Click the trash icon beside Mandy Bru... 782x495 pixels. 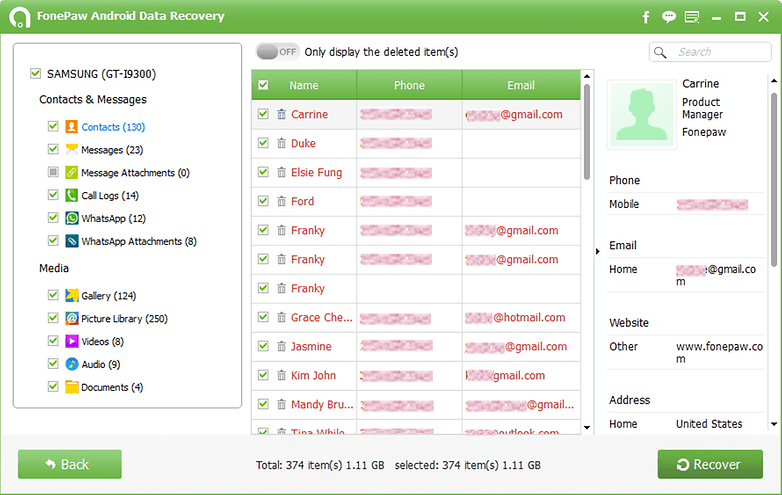282,404
